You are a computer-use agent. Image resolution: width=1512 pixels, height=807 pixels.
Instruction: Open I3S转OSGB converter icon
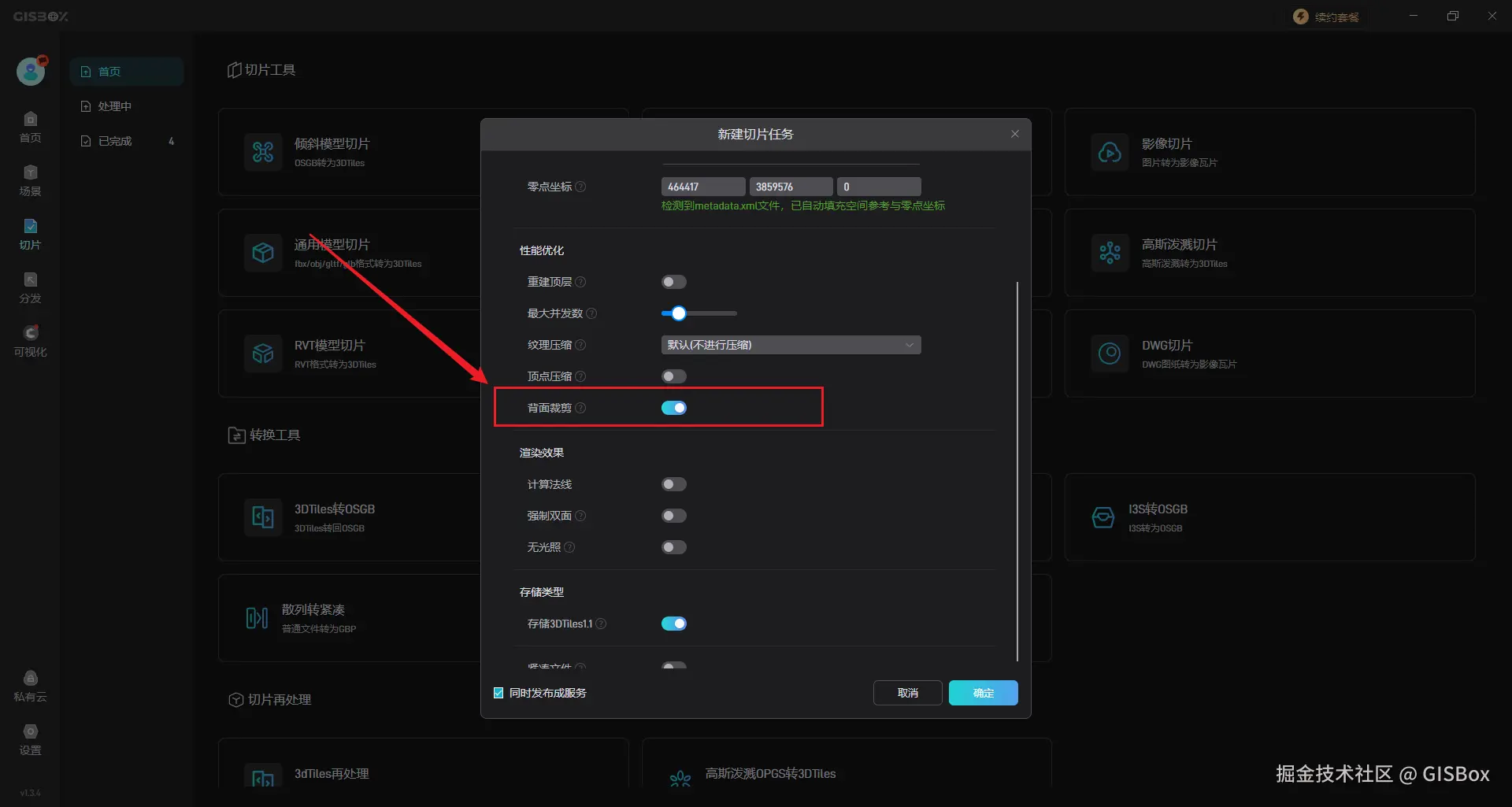click(1103, 516)
